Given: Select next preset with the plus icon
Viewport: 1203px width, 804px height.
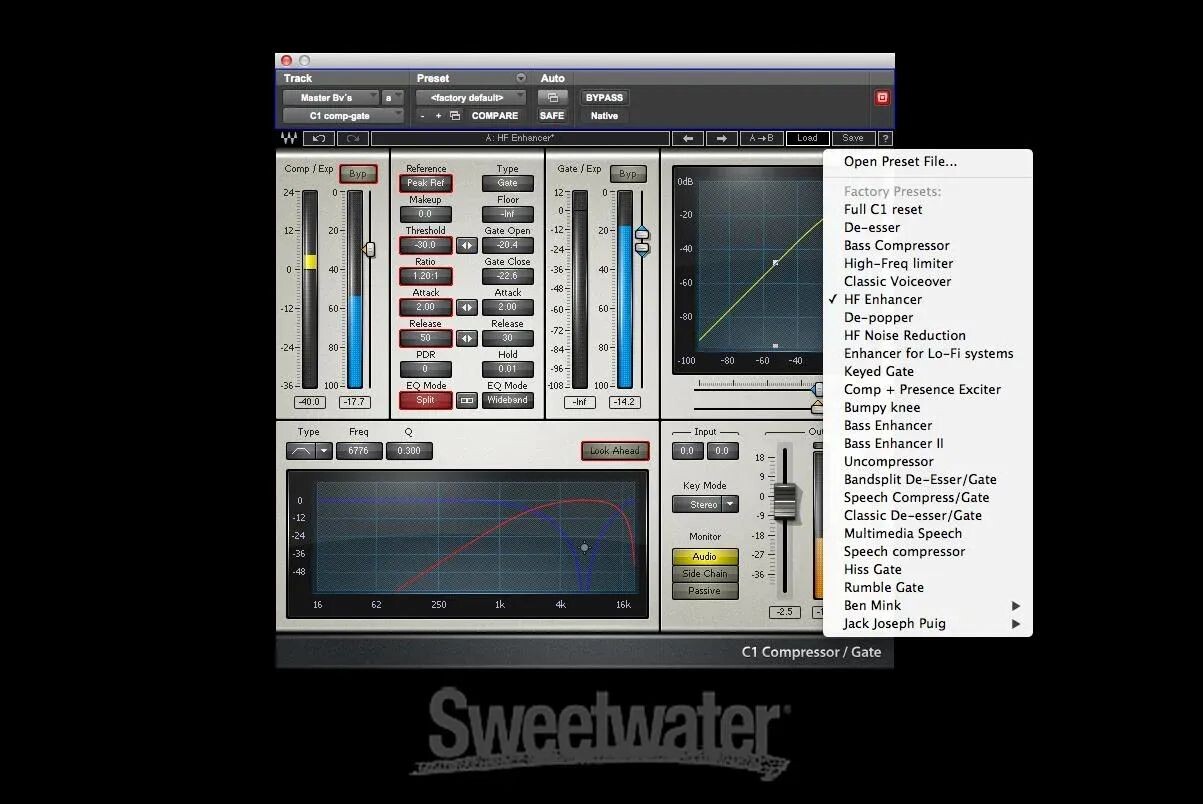Looking at the screenshot, I should [x=438, y=116].
